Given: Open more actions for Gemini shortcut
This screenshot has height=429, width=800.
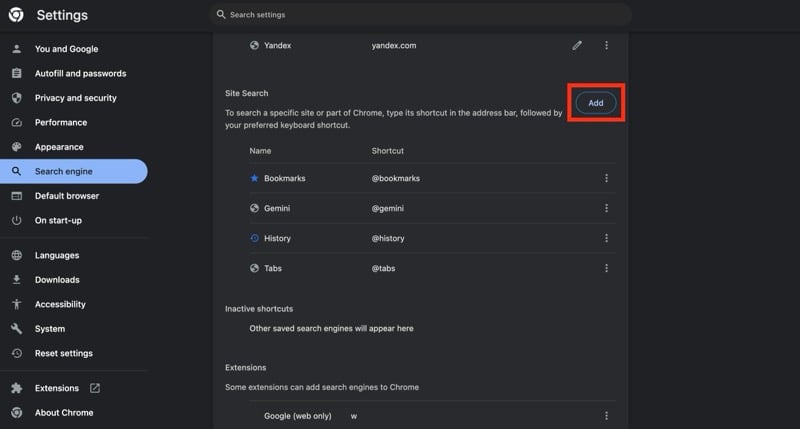Looking at the screenshot, I should click(x=606, y=208).
